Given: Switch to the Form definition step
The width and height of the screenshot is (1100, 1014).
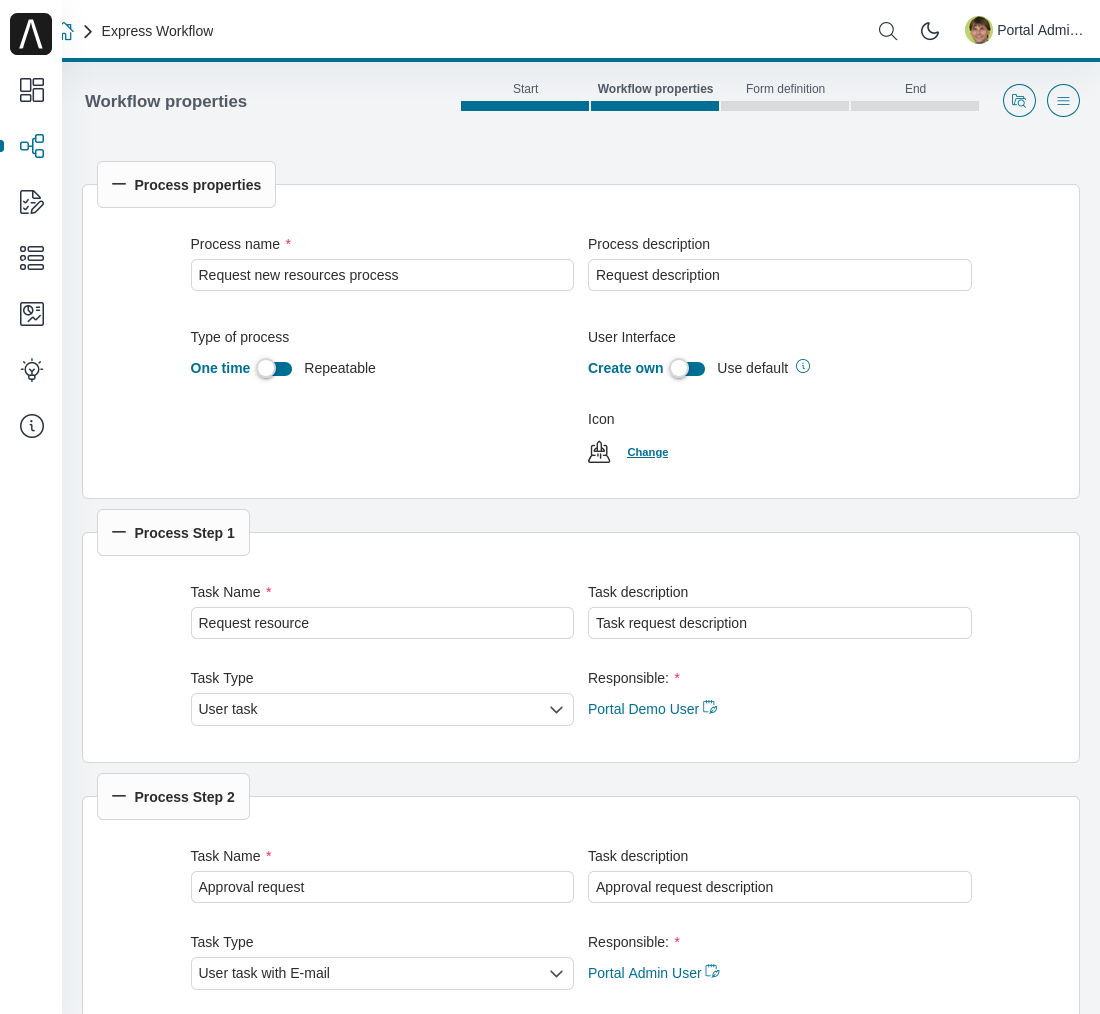Looking at the screenshot, I should [x=785, y=89].
